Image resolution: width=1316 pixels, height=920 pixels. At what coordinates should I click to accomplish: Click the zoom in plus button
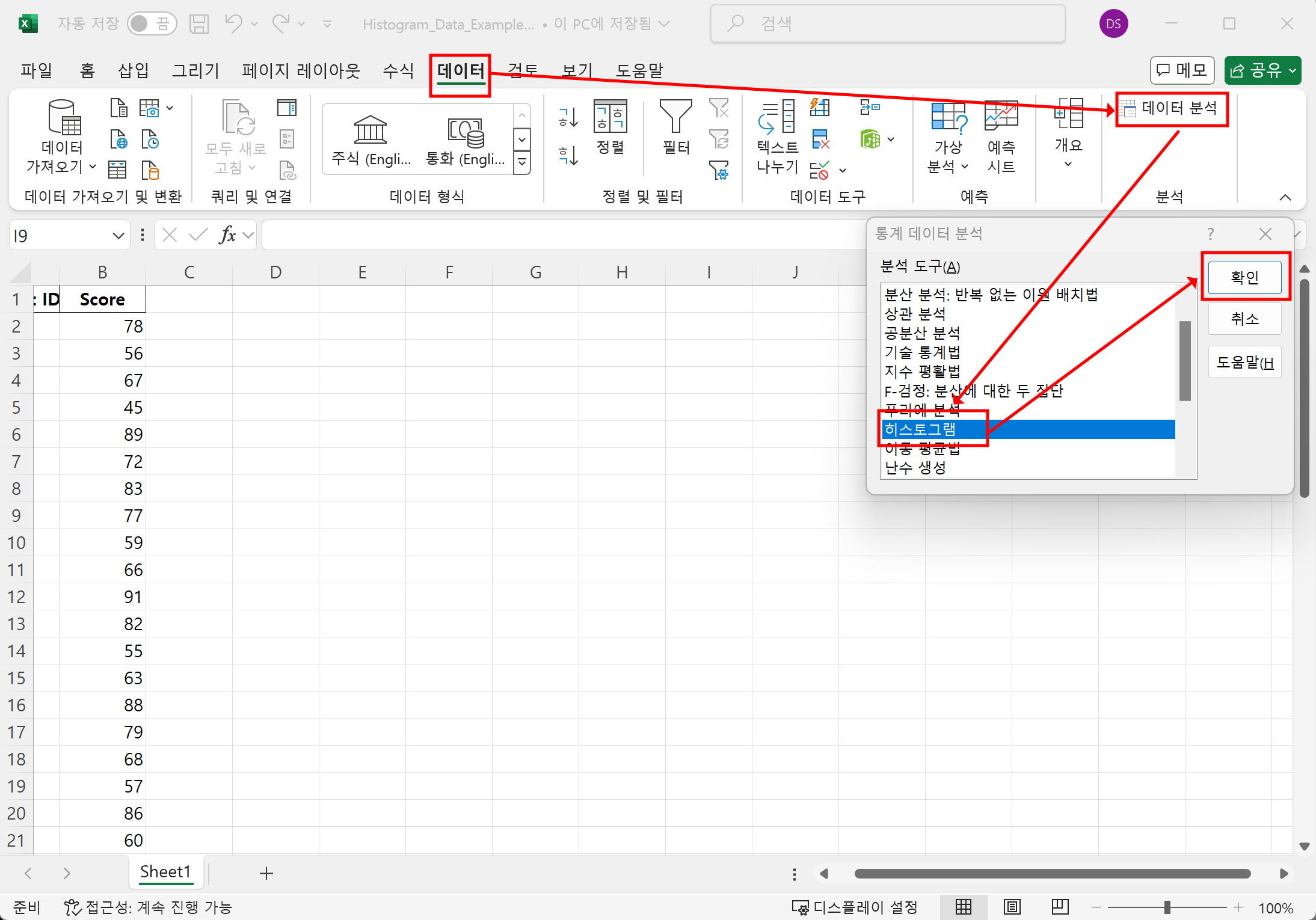1238,907
